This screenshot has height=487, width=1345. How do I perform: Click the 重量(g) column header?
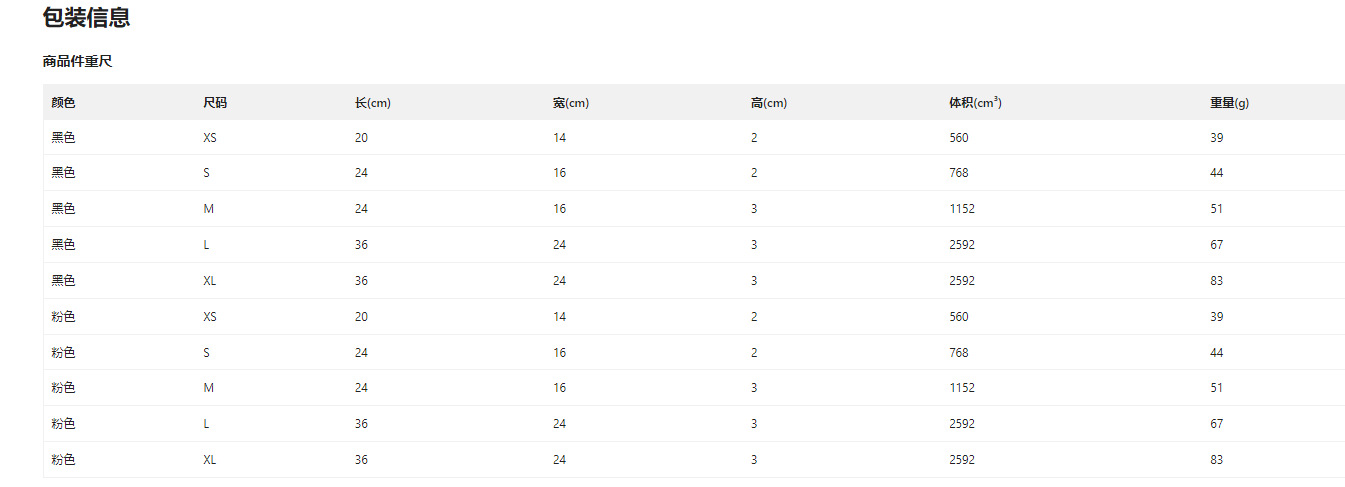[x=1229, y=103]
